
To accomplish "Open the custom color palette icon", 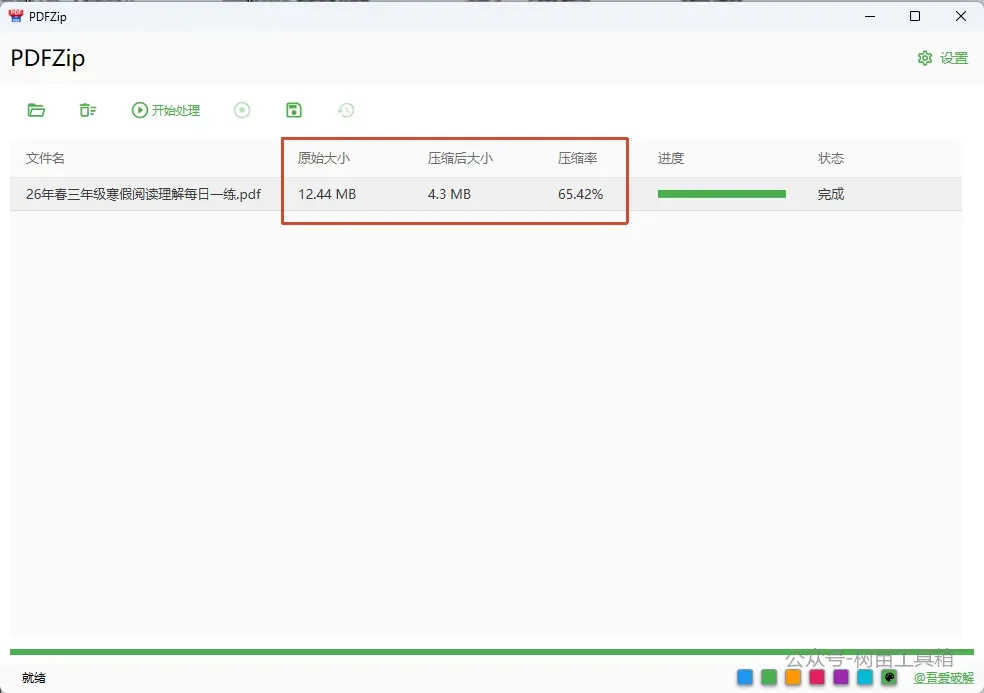I will [x=889, y=677].
